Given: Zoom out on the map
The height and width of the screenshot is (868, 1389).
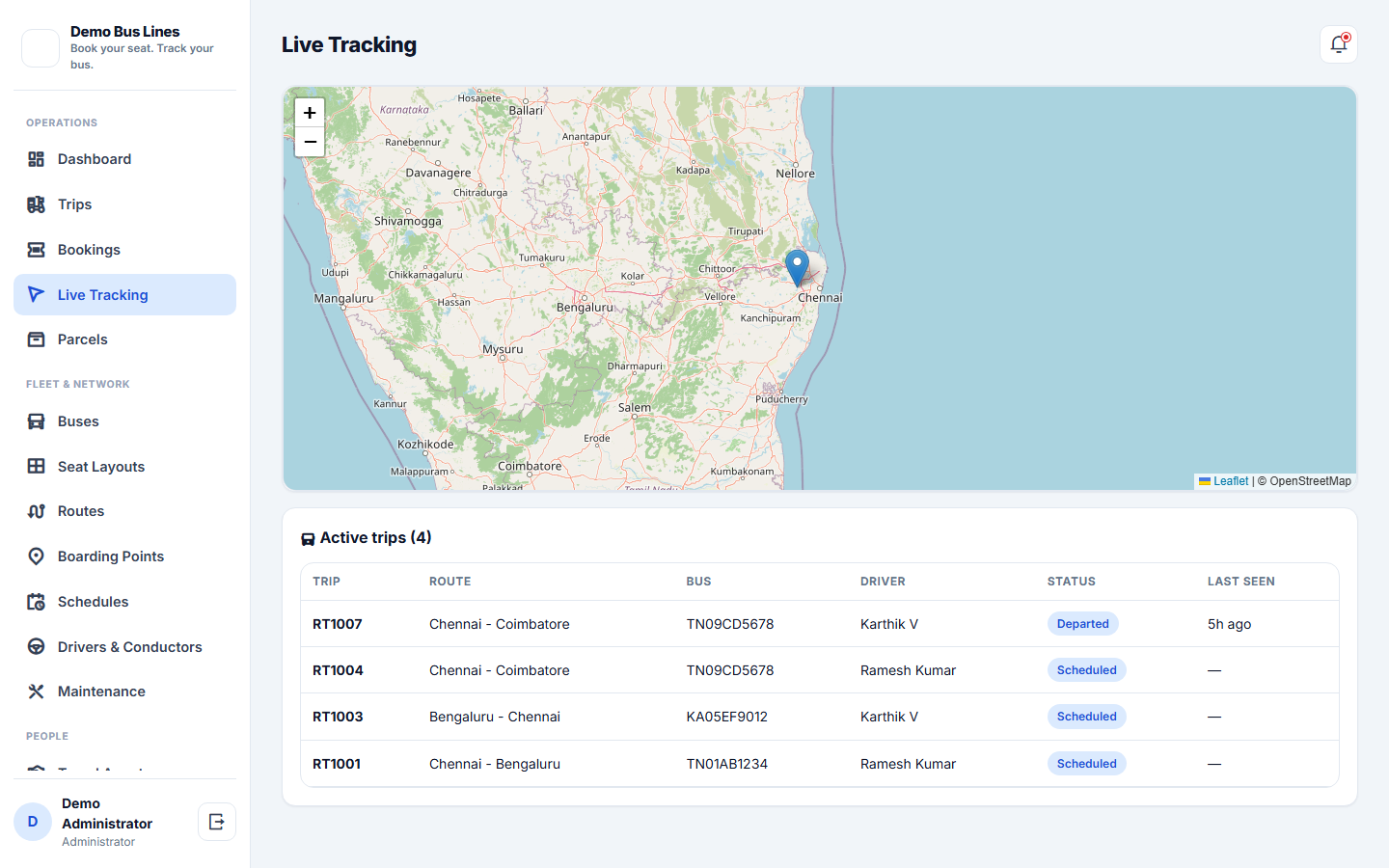Looking at the screenshot, I should coord(310,142).
